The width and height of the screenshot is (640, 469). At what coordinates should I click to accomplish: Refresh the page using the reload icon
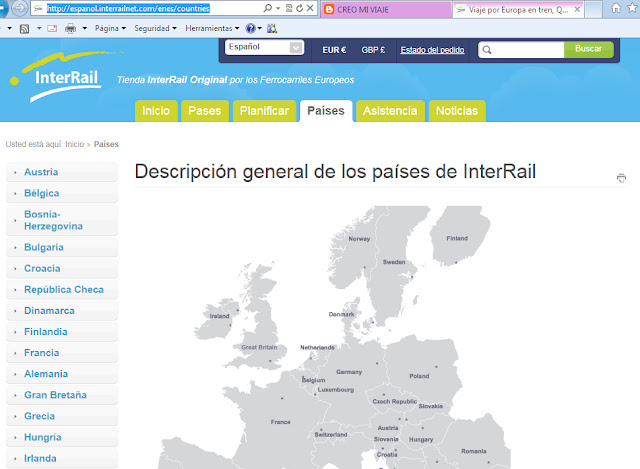[x=300, y=8]
